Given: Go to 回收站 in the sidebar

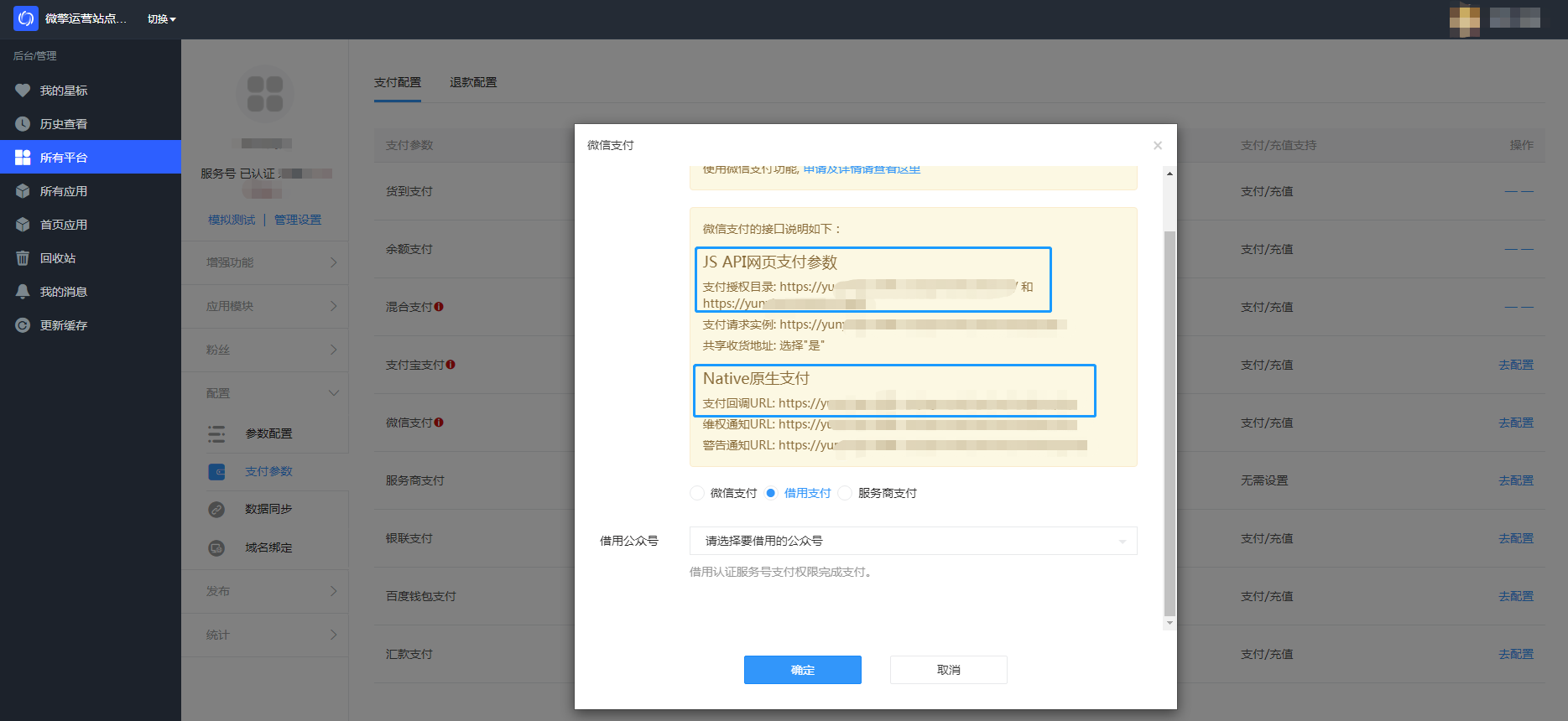Looking at the screenshot, I should click(x=58, y=258).
